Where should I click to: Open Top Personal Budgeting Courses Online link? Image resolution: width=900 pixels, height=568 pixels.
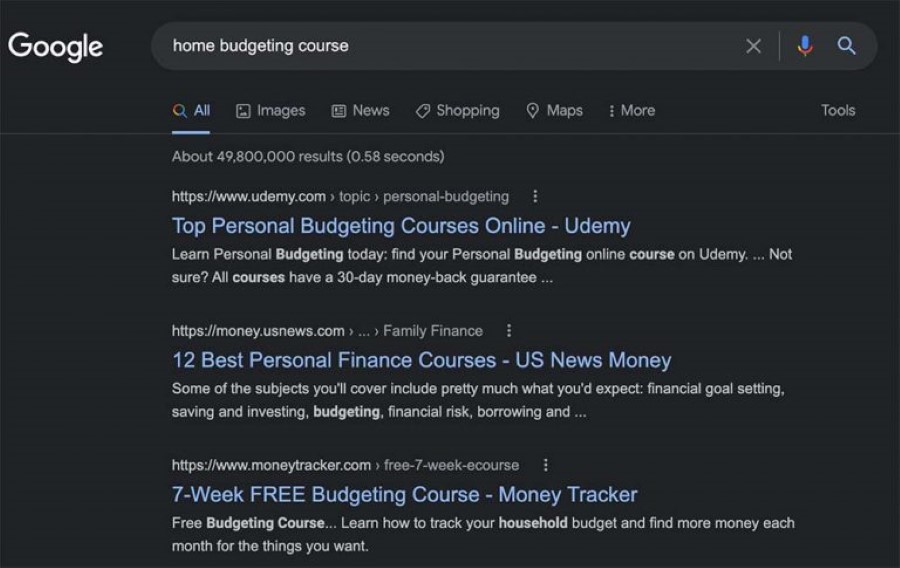point(401,226)
